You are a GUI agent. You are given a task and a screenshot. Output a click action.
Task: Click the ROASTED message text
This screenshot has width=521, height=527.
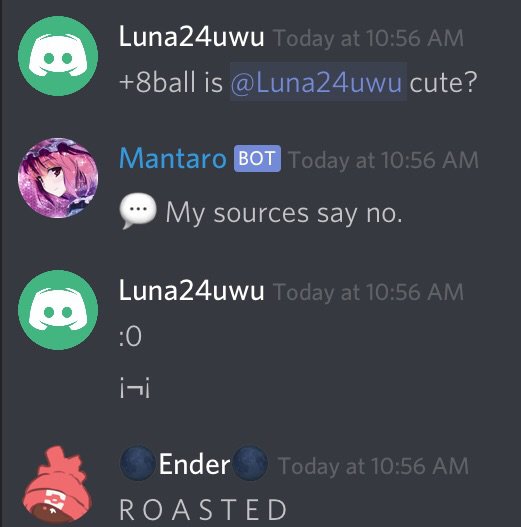[x=203, y=510]
